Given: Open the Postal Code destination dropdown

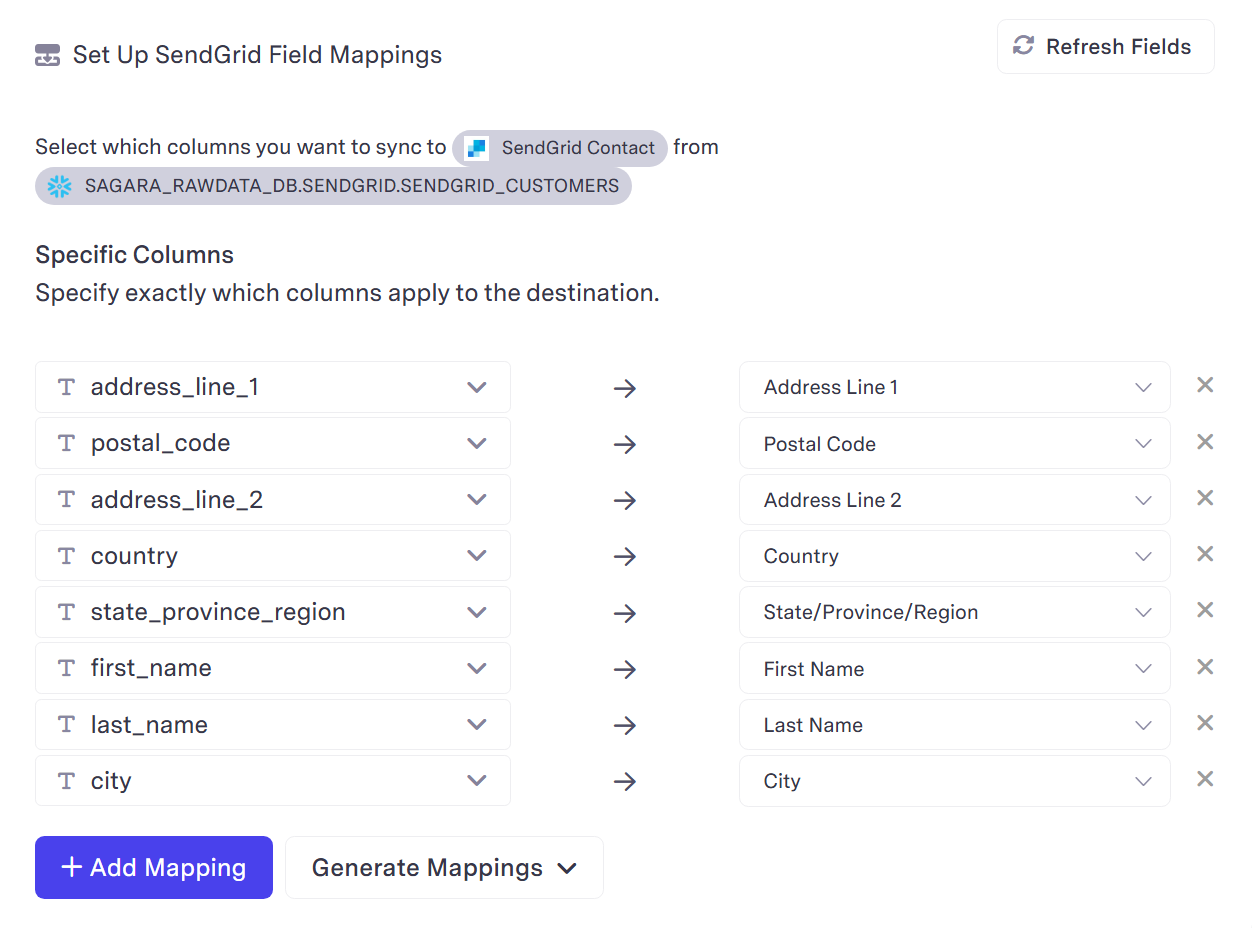Looking at the screenshot, I should click(x=955, y=443).
